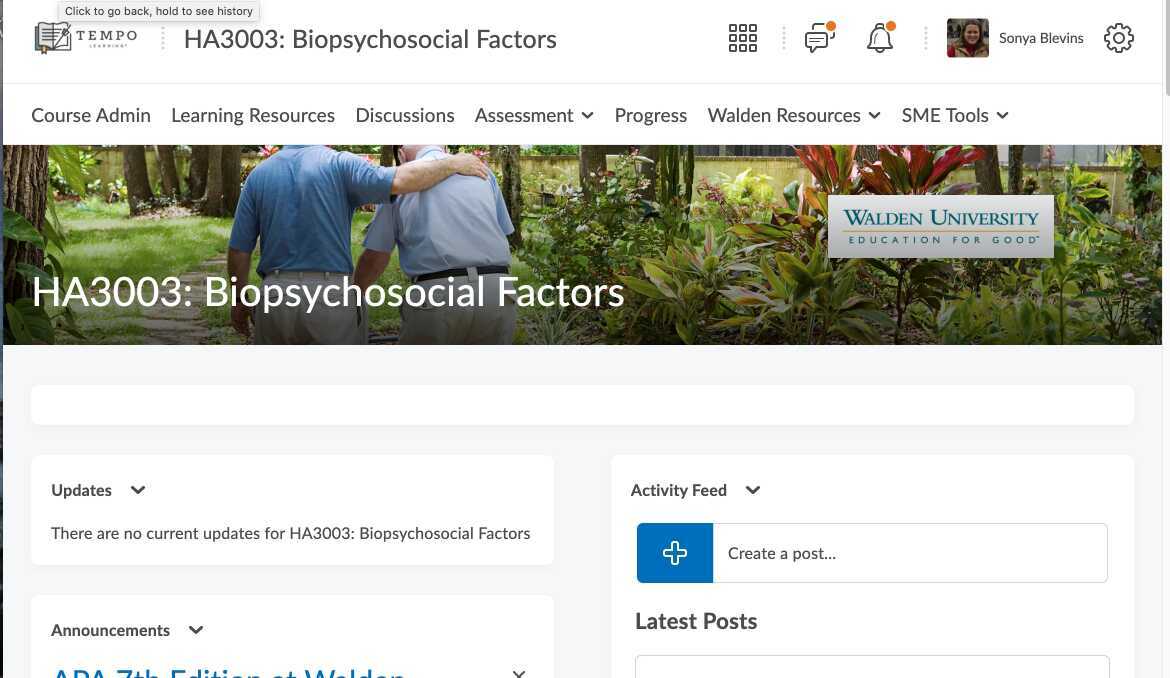The width and height of the screenshot is (1170, 678).
Task: Open the Activity Feed chevron menu
Action: [x=753, y=490]
